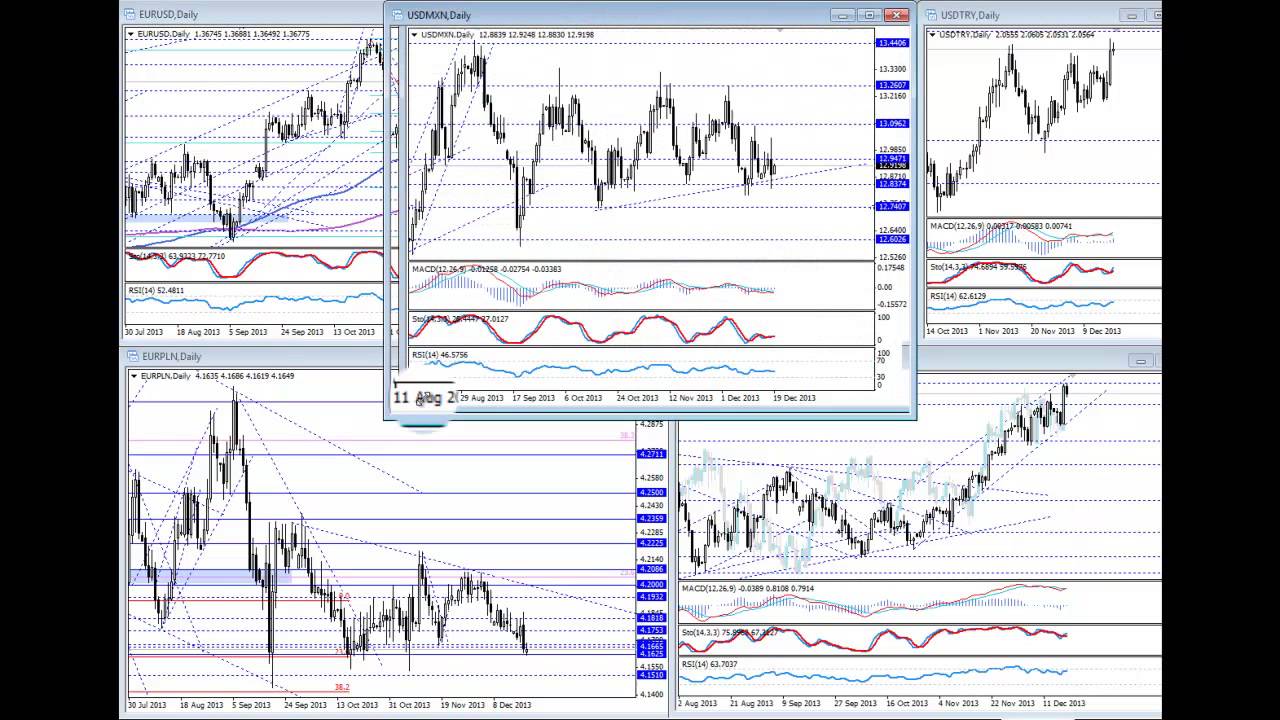Click the USDTRY,Daily window title icon
This screenshot has width=1280, height=720.
tap(932, 15)
